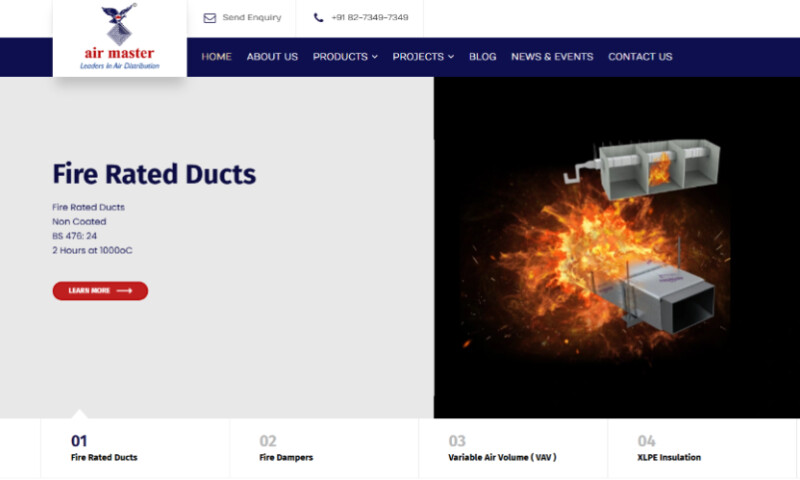The height and width of the screenshot is (480, 800).
Task: Call the +91 82-7349-7349 phone number
Action: 369,18
